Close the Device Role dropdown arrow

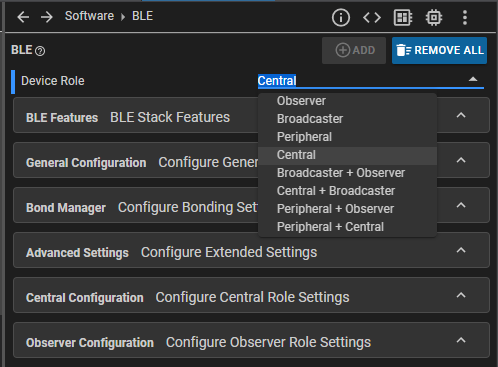pos(473,79)
